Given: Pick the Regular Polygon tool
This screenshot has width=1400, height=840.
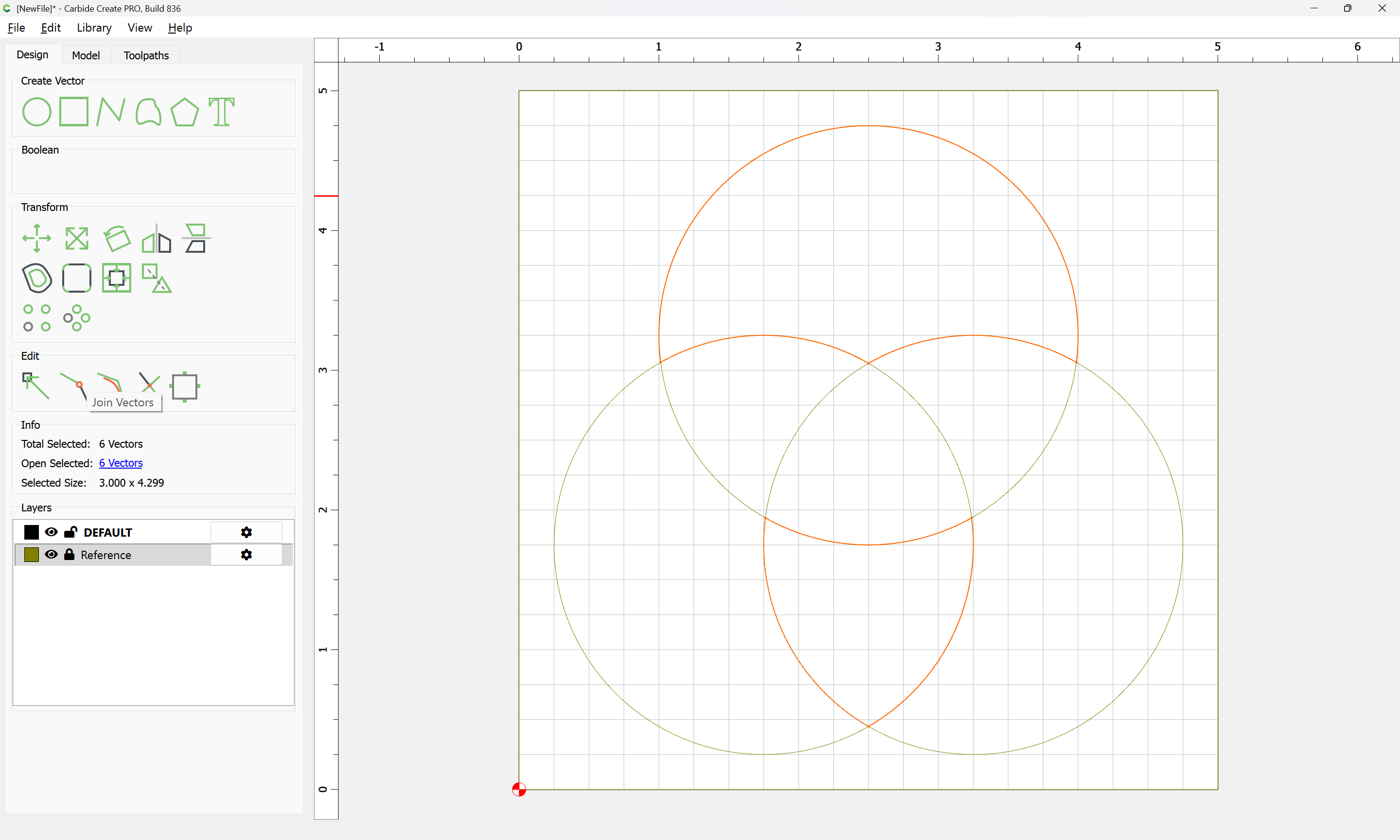Looking at the screenshot, I should pyautogui.click(x=184, y=111).
